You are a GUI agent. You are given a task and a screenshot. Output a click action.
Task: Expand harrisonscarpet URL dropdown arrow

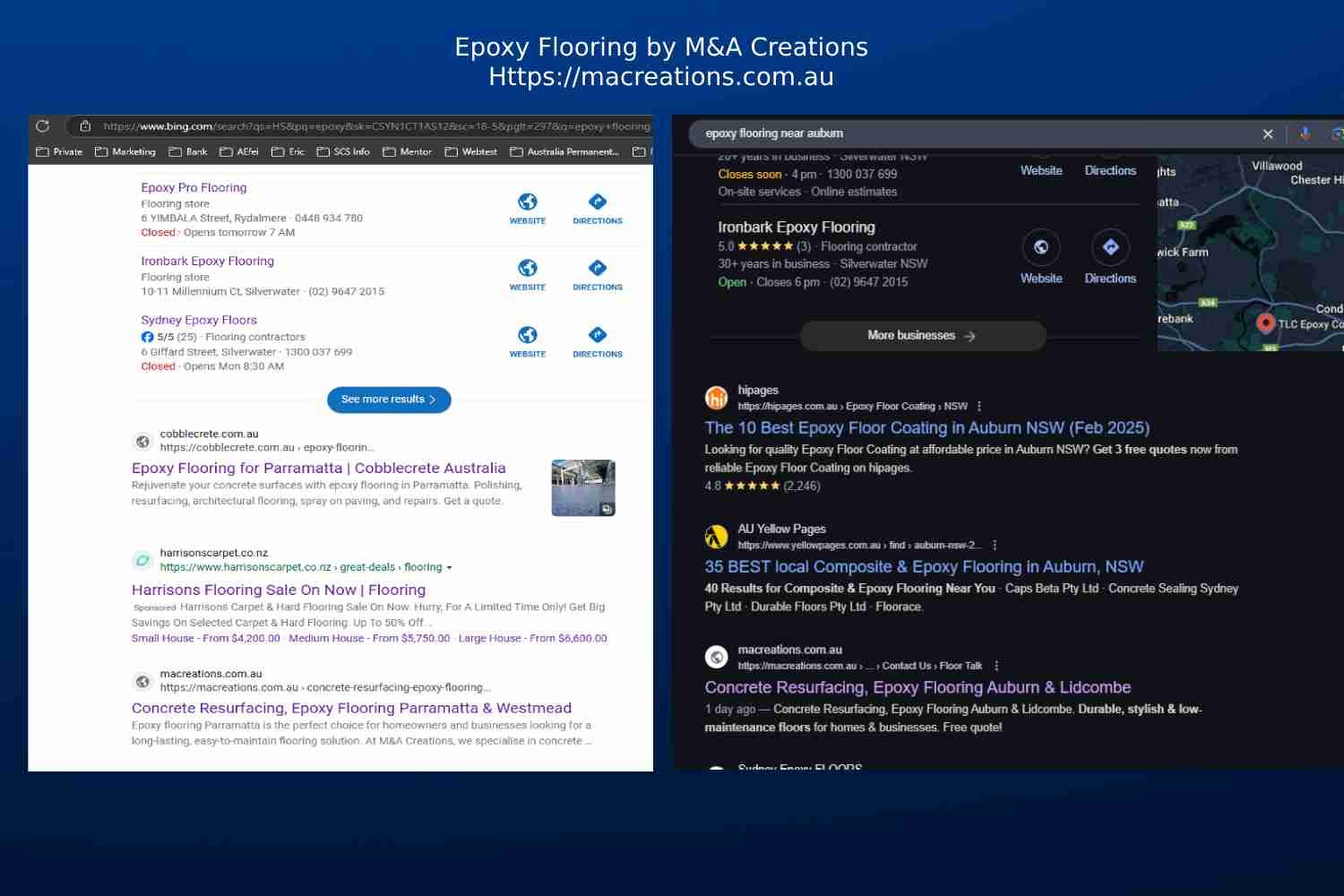coord(449,568)
